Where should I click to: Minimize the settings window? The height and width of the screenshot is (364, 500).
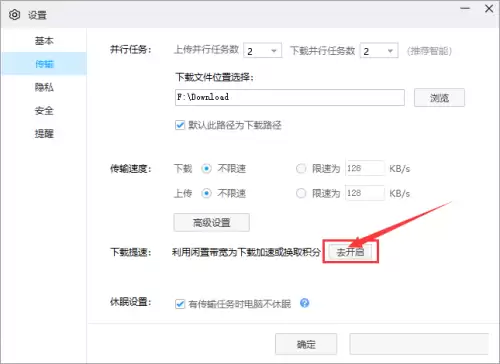[x=465, y=8]
